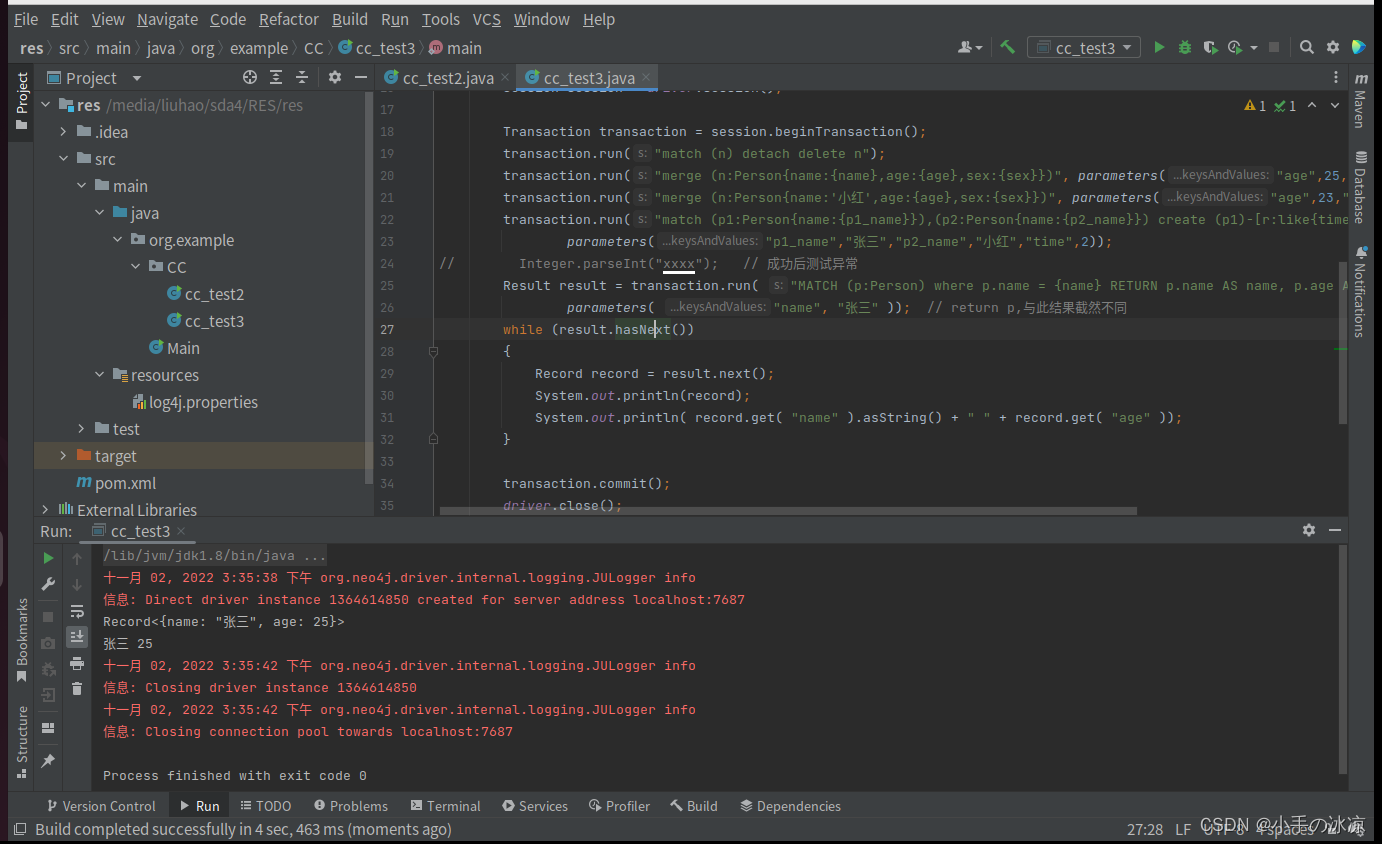Image resolution: width=1382 pixels, height=844 pixels.
Task: Start debugging with the green bug icon
Action: (1185, 47)
